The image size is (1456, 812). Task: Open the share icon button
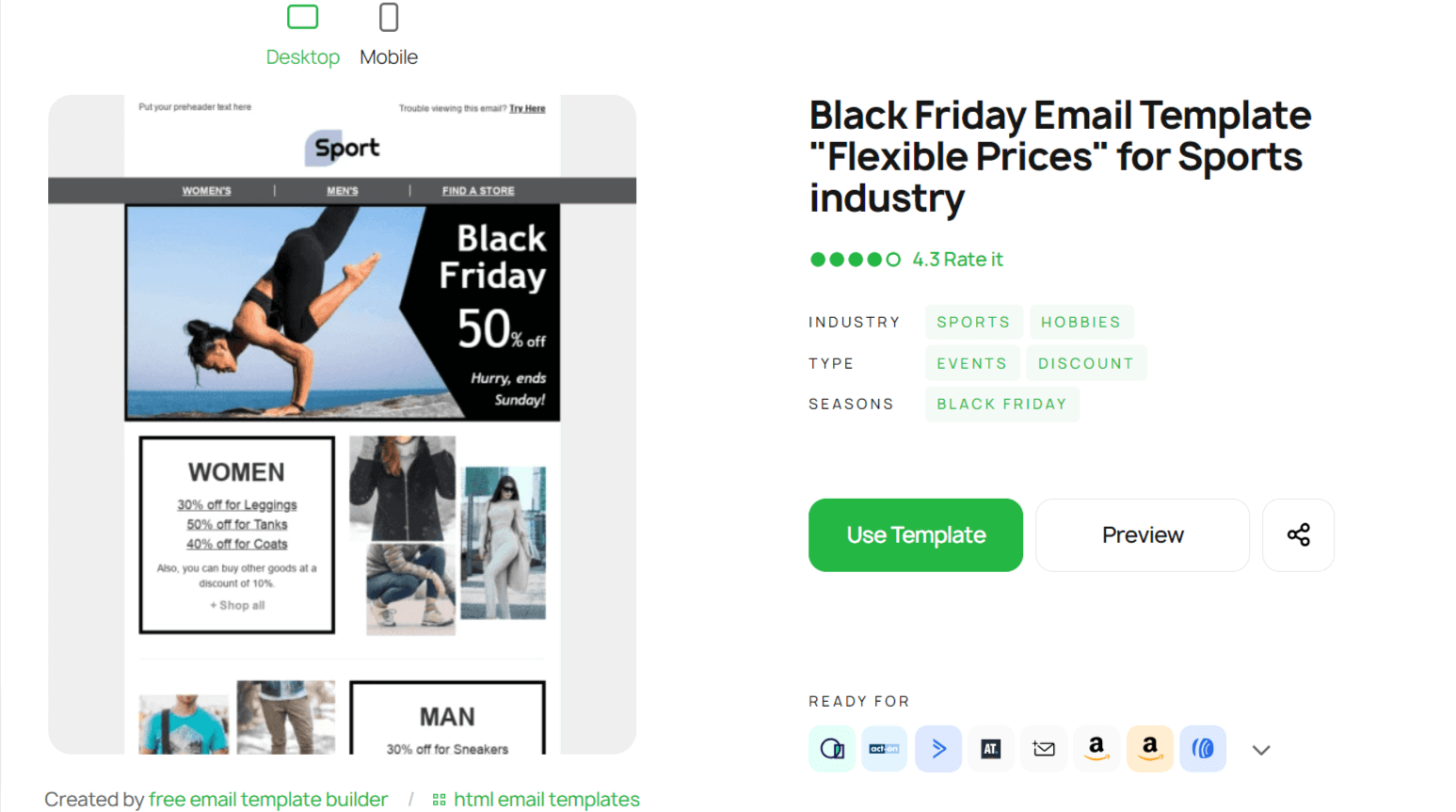point(1298,534)
